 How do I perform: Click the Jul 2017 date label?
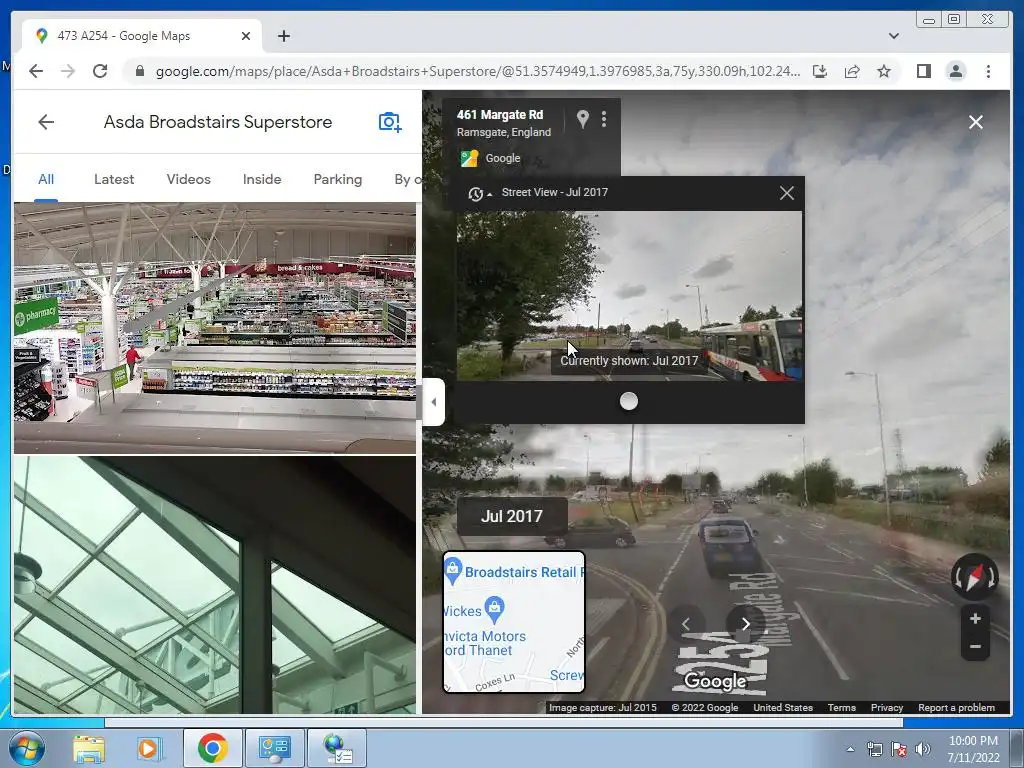coord(511,516)
